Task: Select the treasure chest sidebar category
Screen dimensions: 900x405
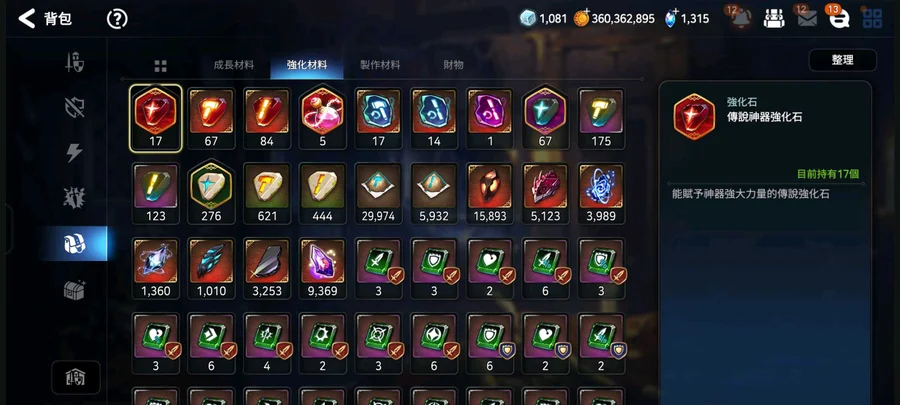Action: (x=75, y=290)
